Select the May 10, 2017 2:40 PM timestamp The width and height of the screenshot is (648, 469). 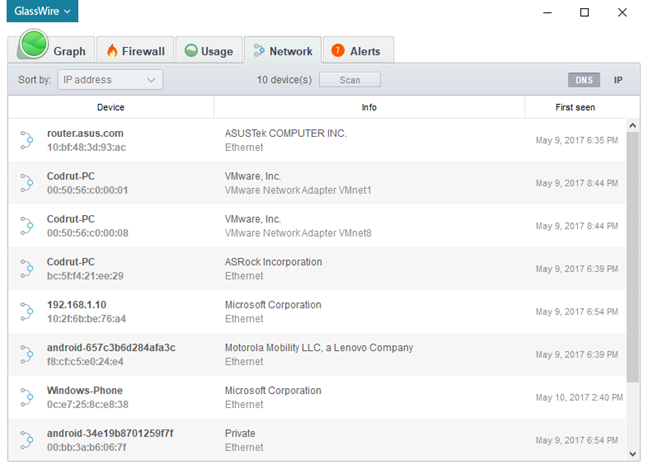coord(579,398)
